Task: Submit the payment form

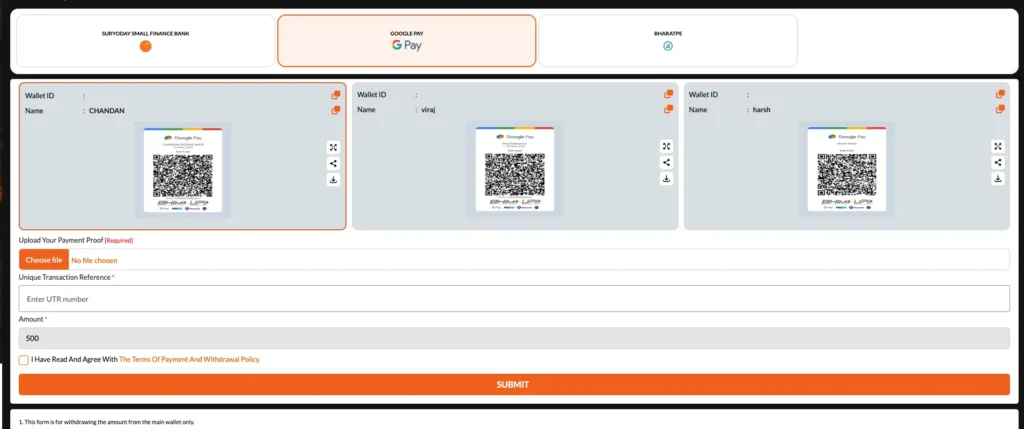Action: pyautogui.click(x=514, y=385)
